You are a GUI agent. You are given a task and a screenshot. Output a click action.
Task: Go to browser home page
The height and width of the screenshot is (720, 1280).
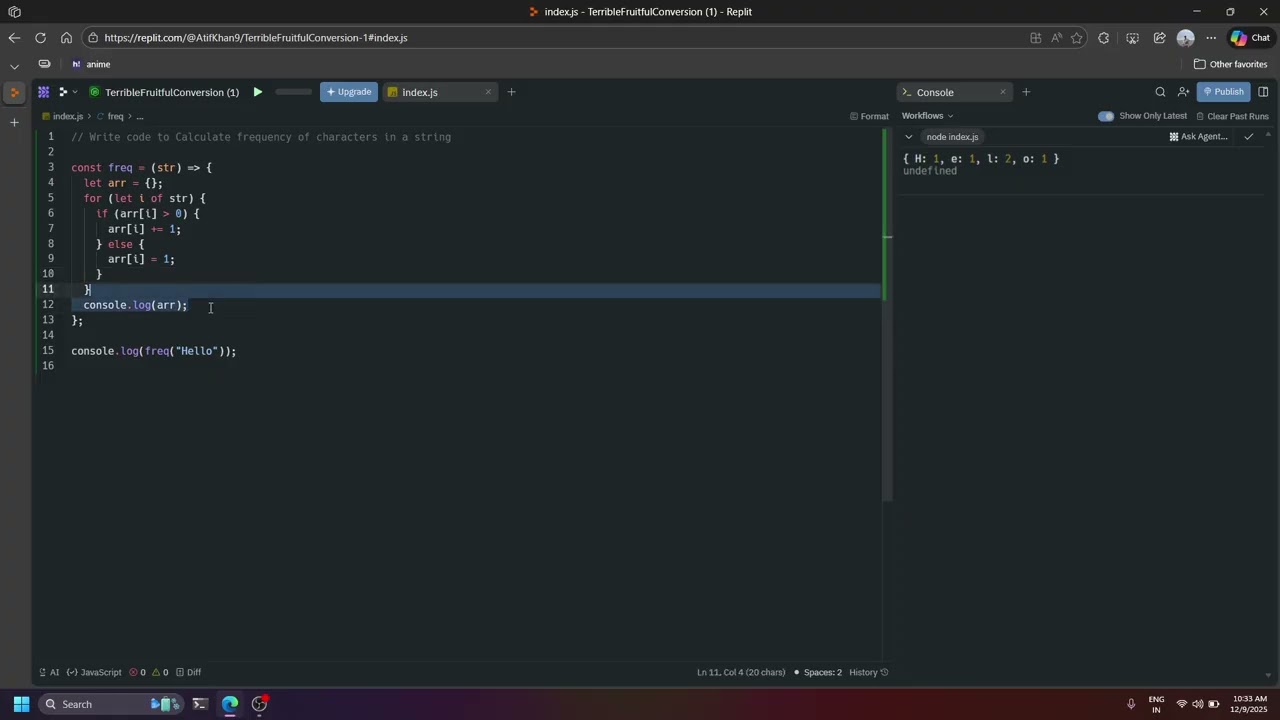(66, 38)
